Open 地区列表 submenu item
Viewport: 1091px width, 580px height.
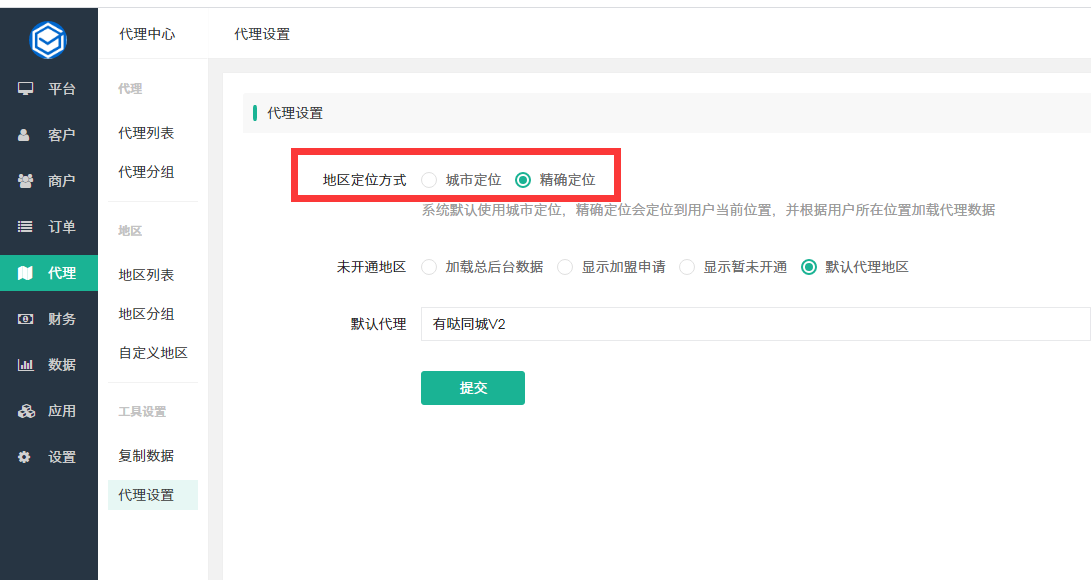[x=146, y=275]
